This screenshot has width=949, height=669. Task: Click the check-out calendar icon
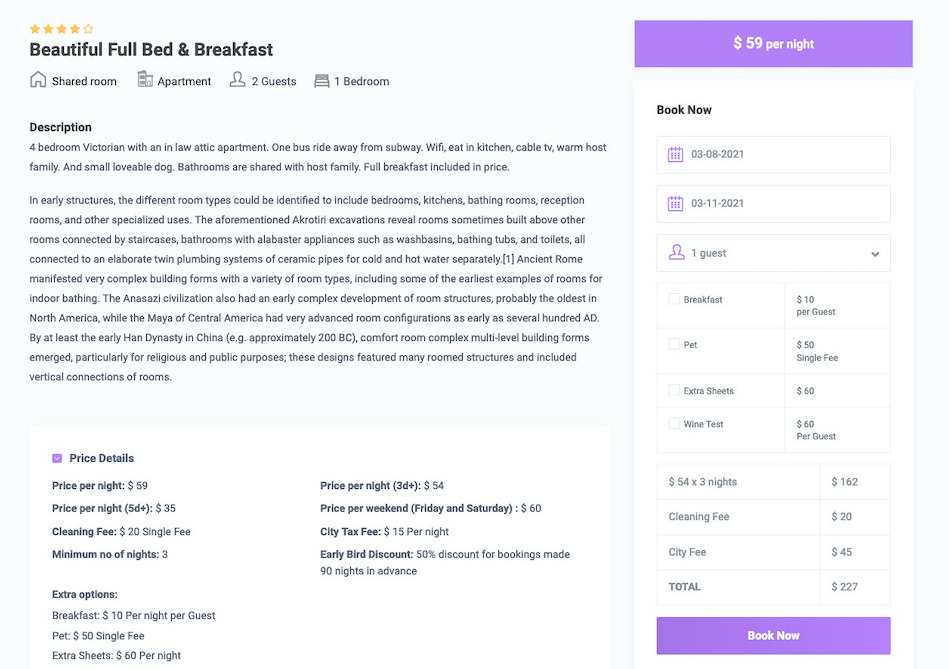(x=675, y=203)
